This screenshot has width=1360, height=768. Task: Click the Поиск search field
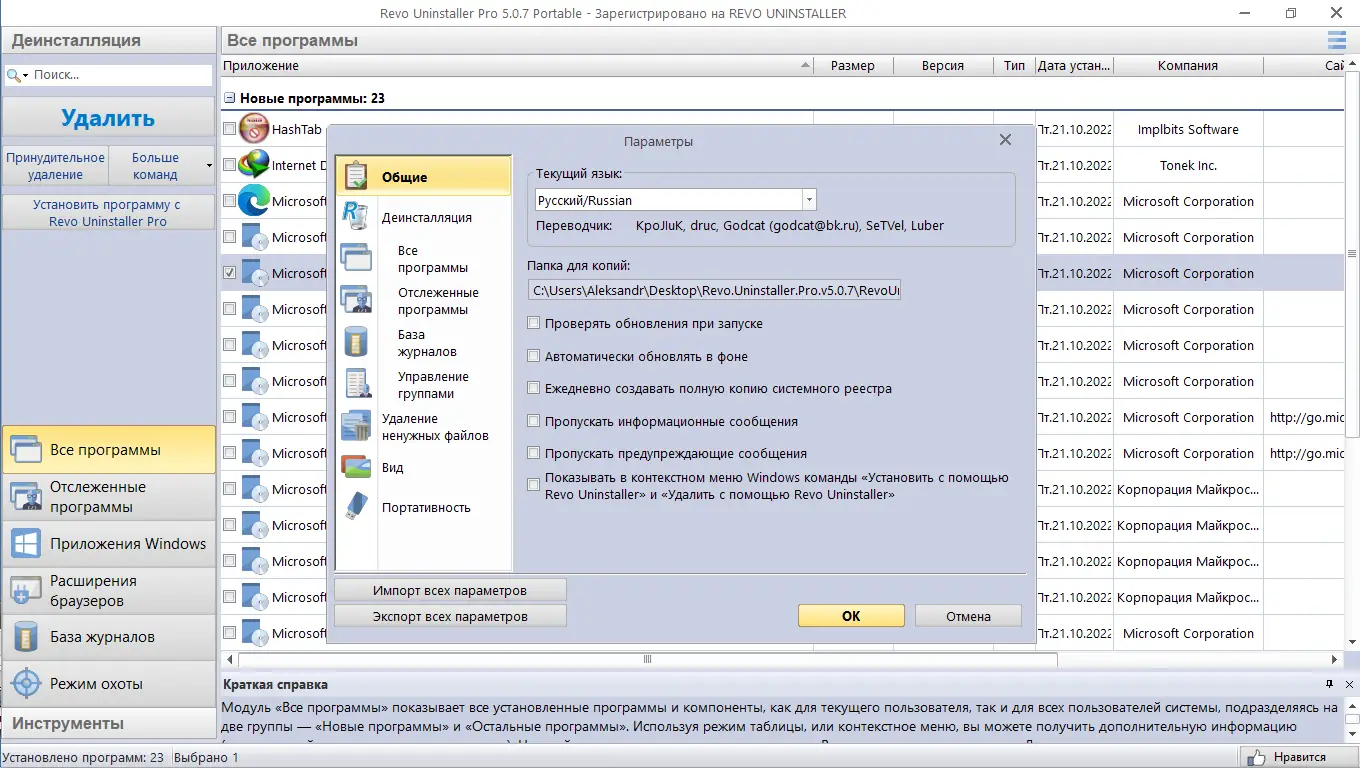(121, 75)
